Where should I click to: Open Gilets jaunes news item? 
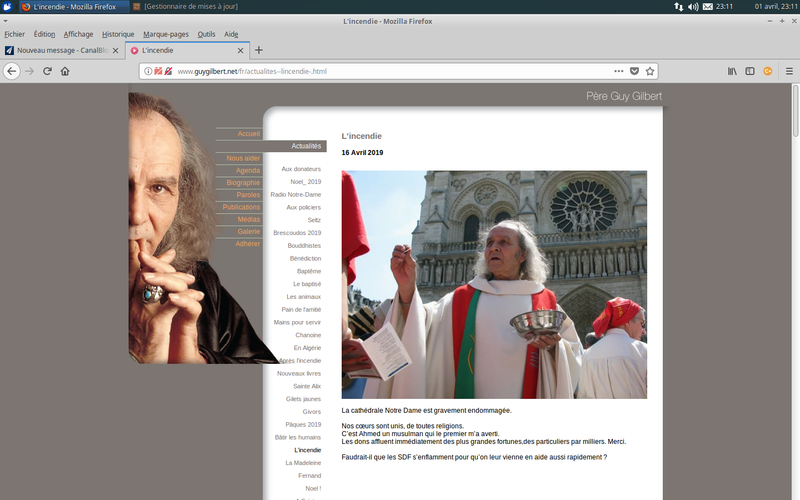click(x=304, y=399)
